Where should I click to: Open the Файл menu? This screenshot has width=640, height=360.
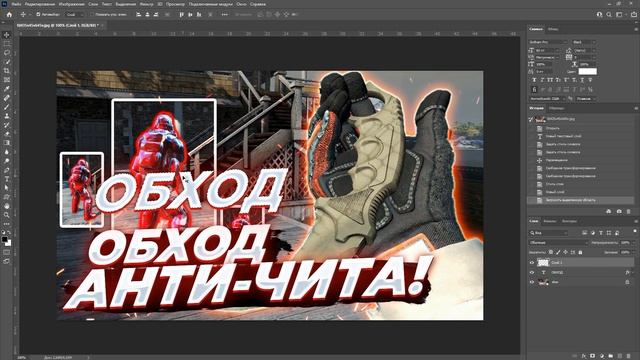click(x=17, y=4)
